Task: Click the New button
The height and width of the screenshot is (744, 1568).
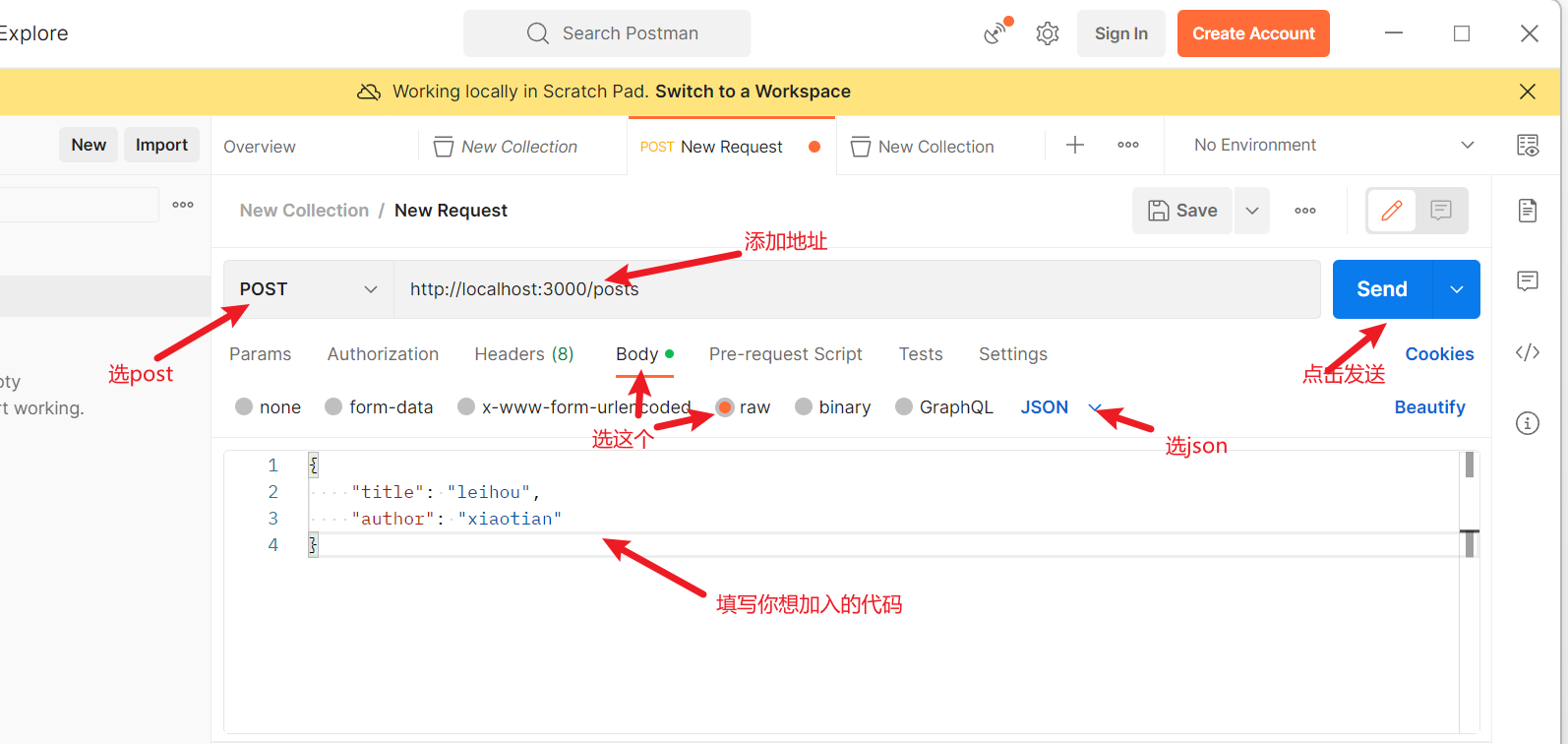Action: point(89,145)
